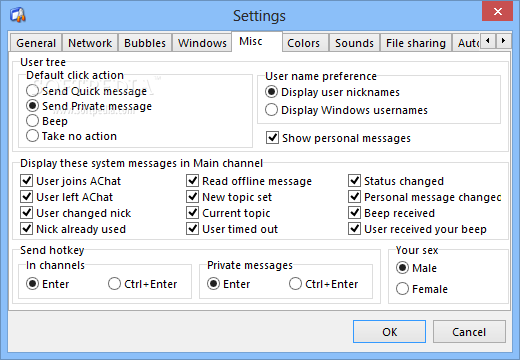
Task: Open the Network tab
Action: (90, 43)
